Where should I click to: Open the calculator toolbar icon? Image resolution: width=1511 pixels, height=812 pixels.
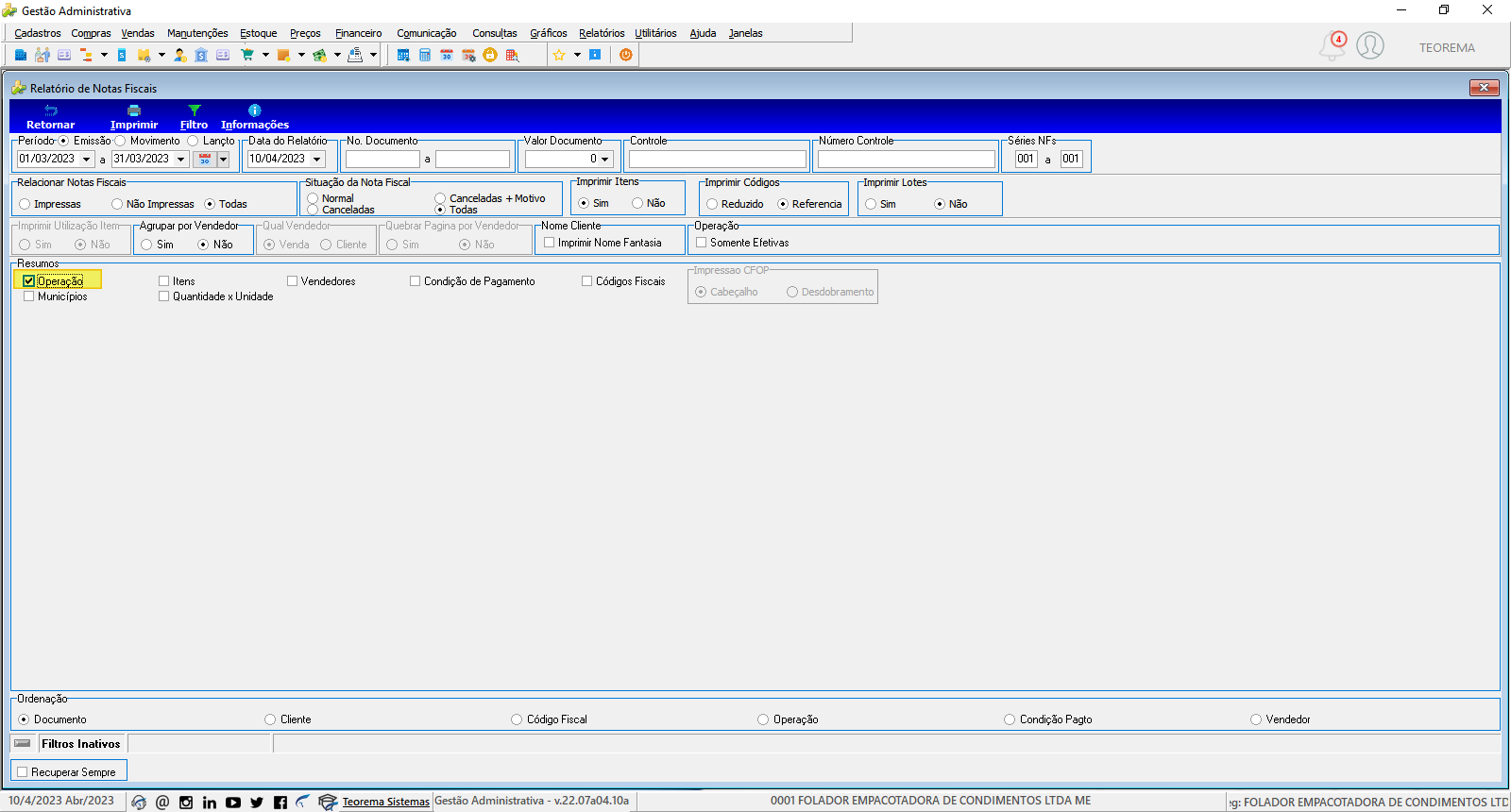click(425, 55)
